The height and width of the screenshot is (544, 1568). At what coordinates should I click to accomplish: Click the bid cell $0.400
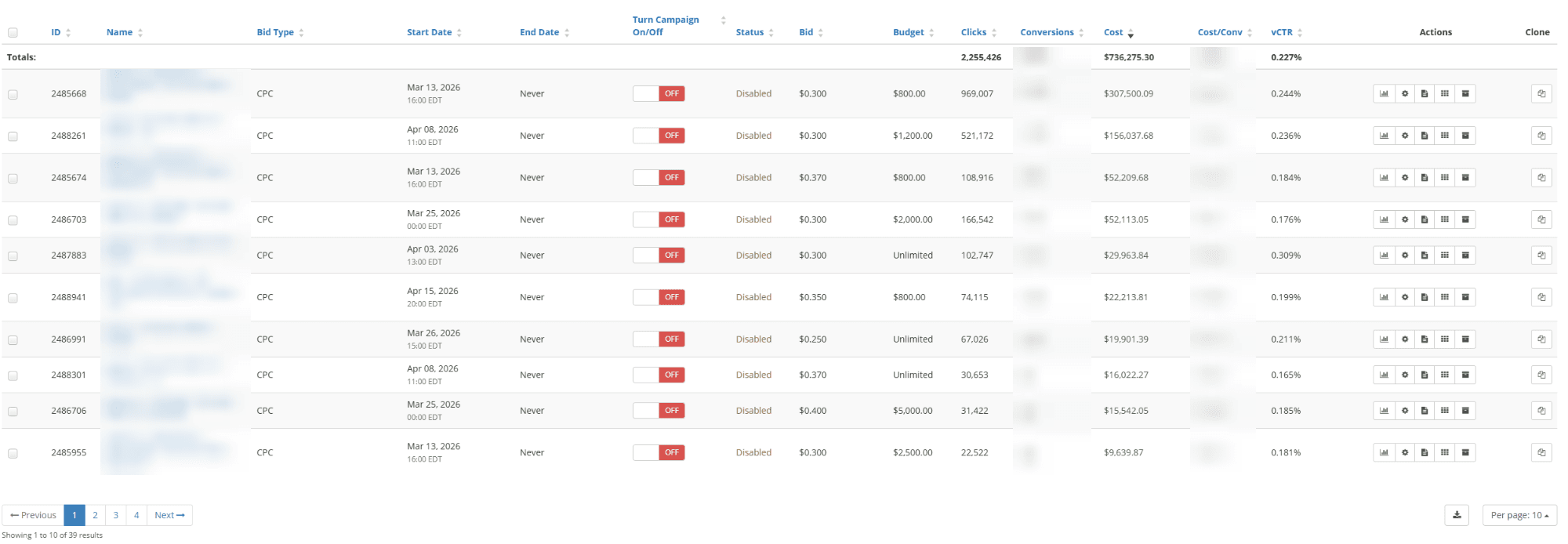click(813, 411)
